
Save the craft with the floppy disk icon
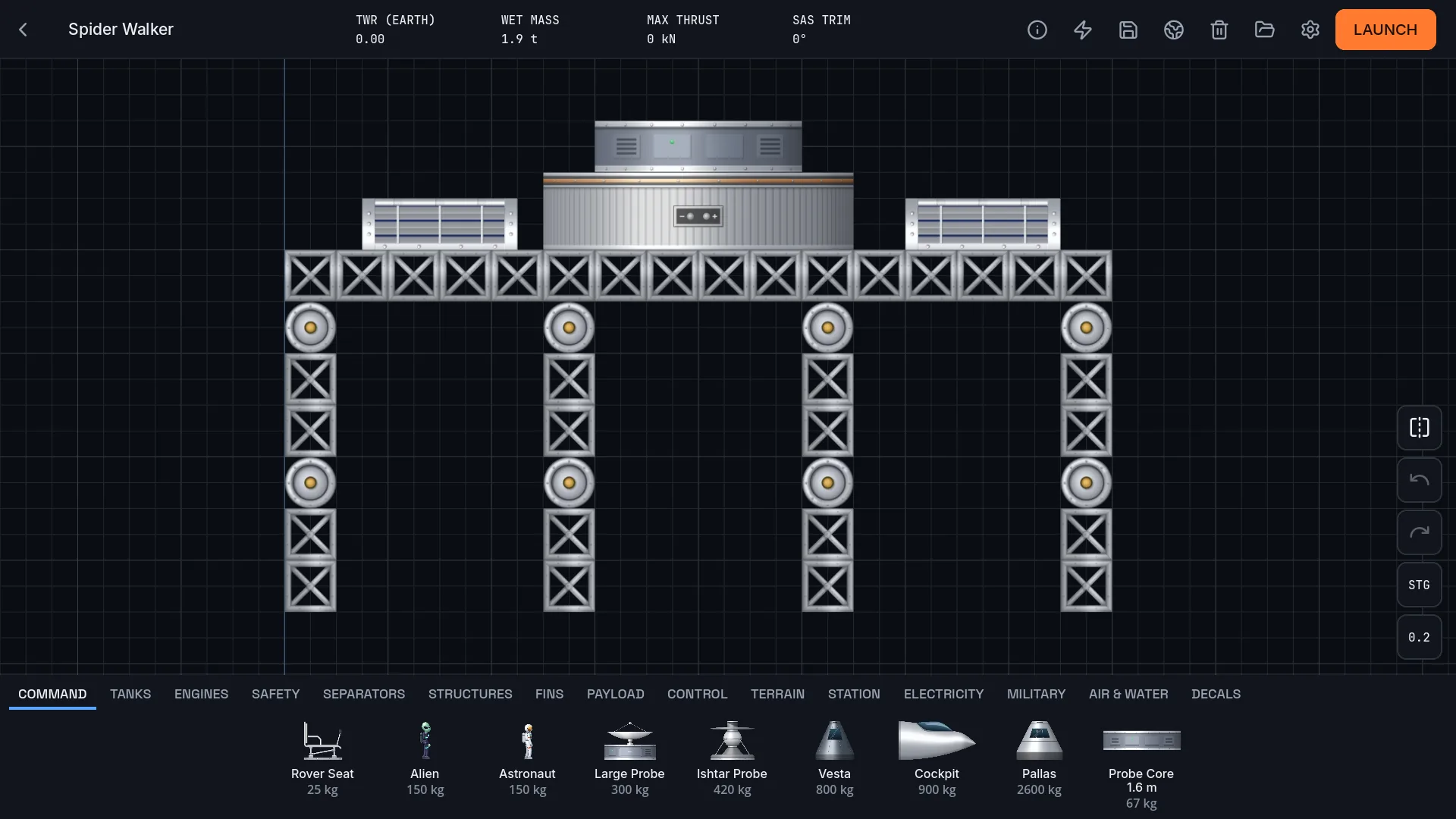[x=1128, y=30]
